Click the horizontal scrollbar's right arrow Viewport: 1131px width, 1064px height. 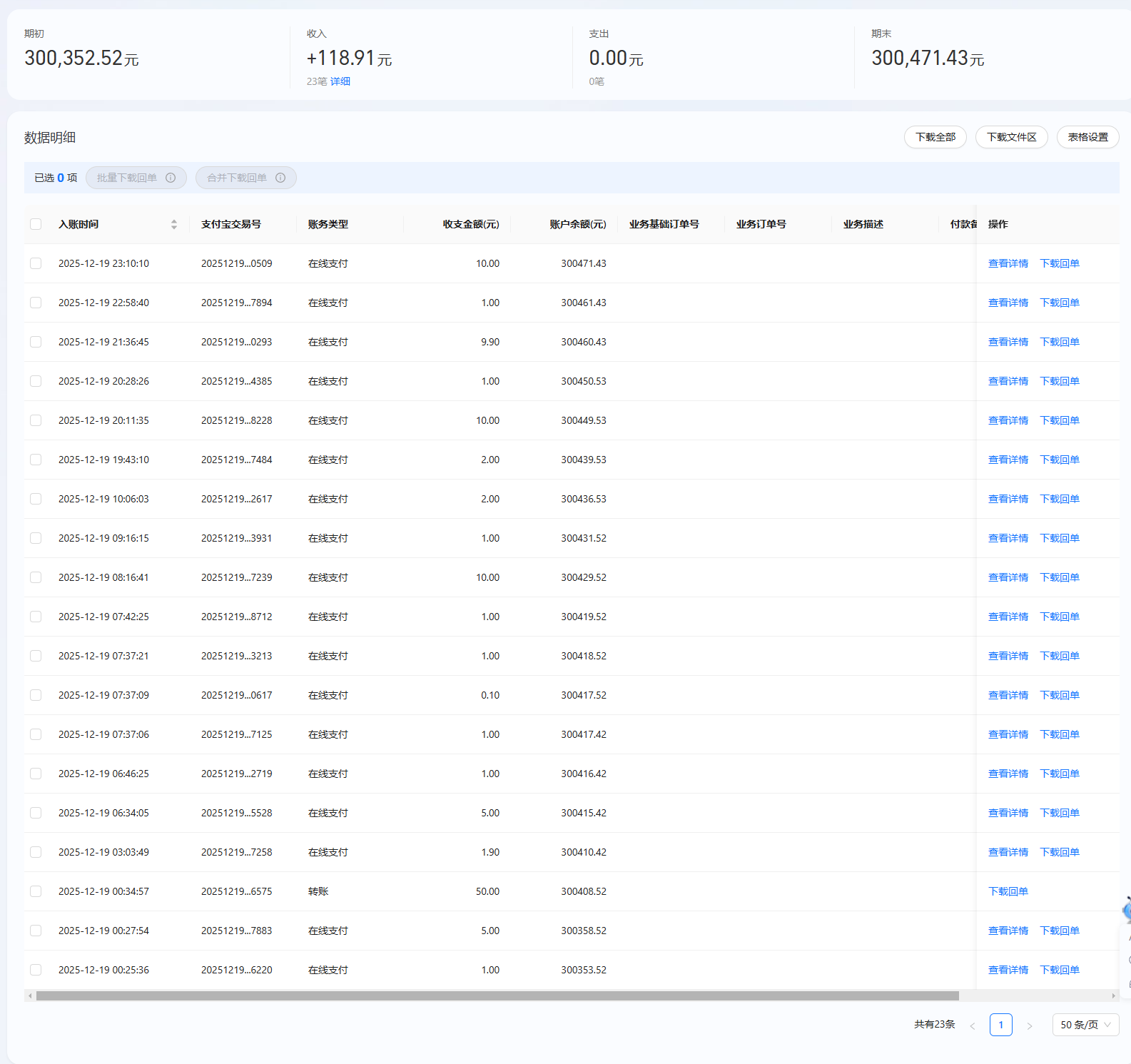(1113, 995)
